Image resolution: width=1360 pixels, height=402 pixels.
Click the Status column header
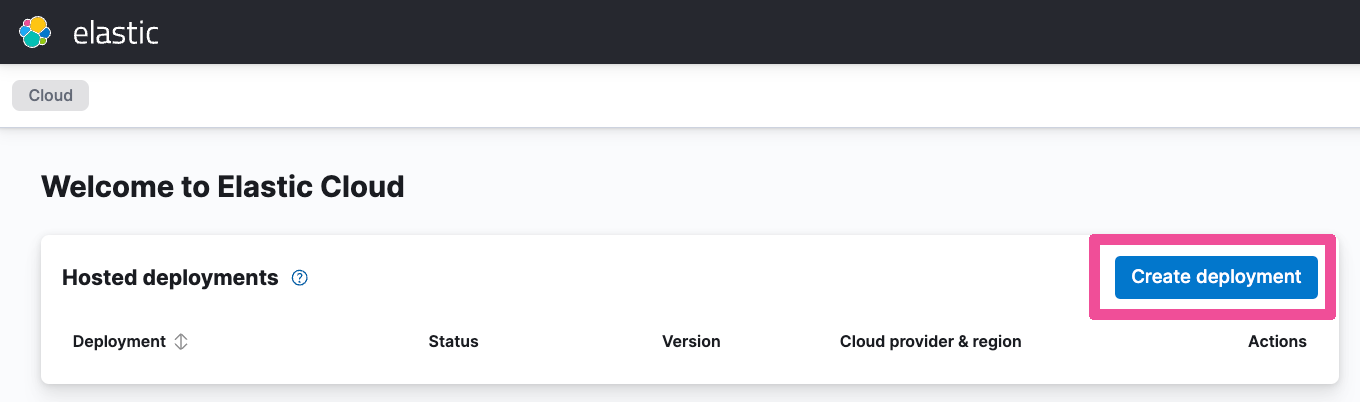pos(453,341)
